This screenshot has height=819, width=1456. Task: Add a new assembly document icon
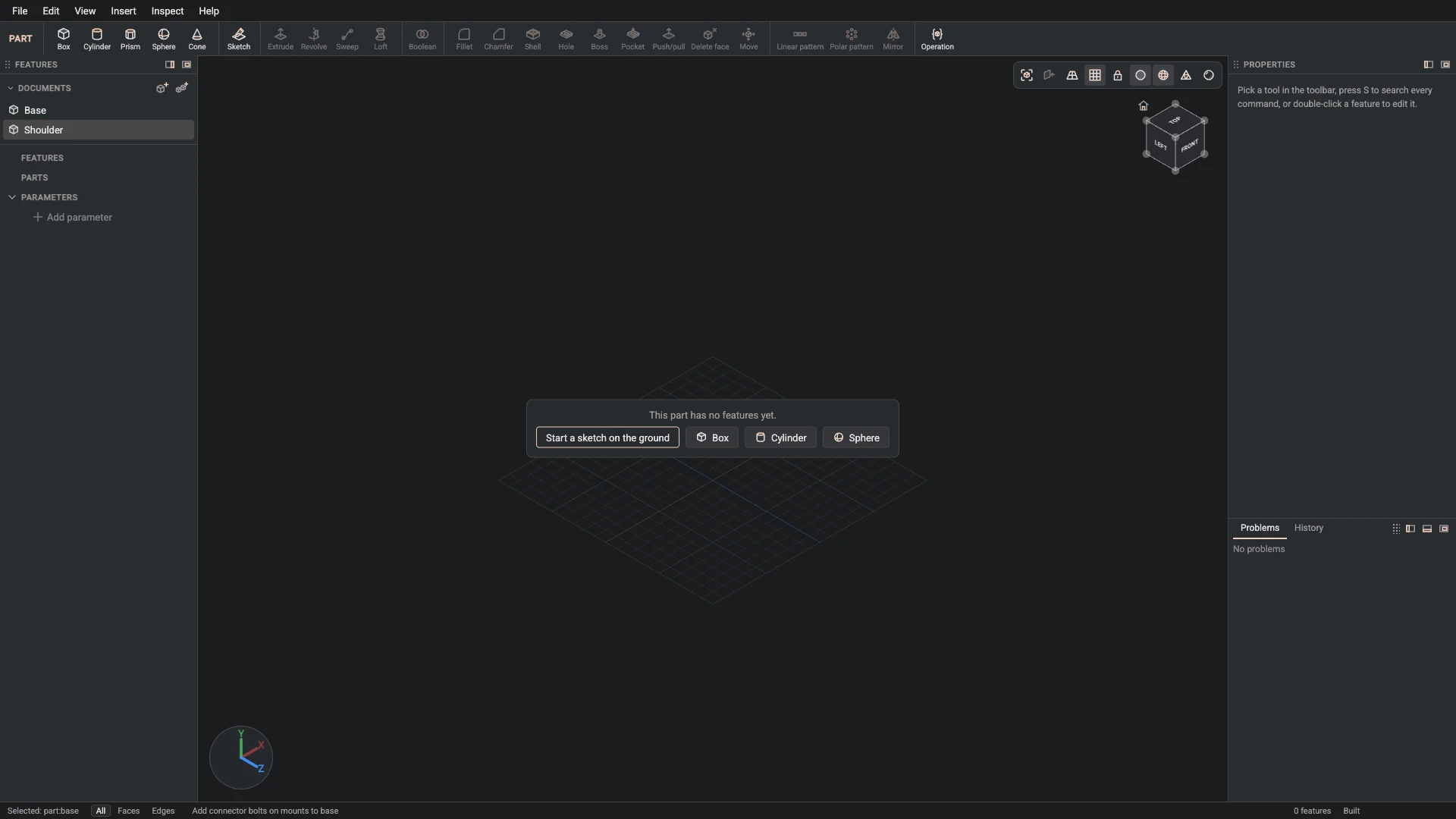[182, 88]
